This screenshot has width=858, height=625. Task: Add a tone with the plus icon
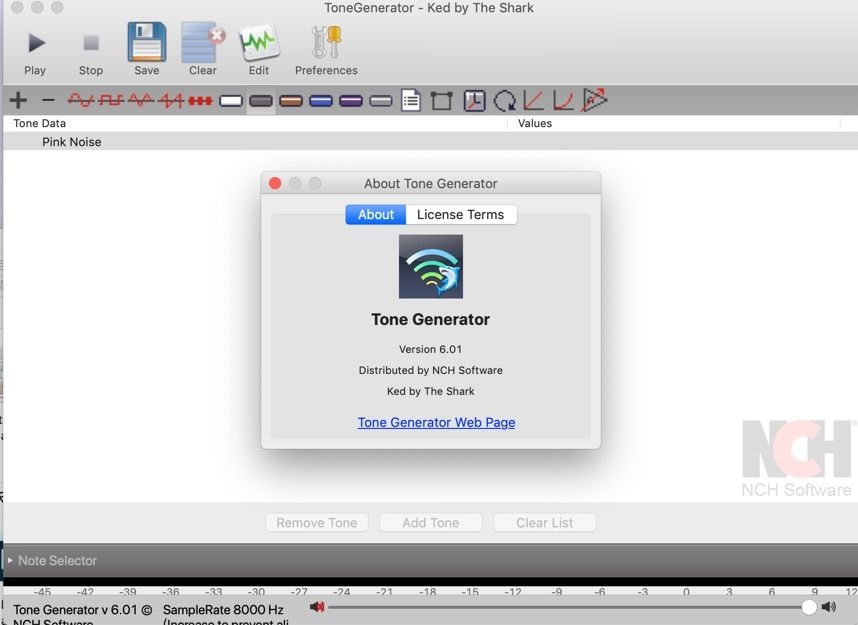click(x=18, y=100)
